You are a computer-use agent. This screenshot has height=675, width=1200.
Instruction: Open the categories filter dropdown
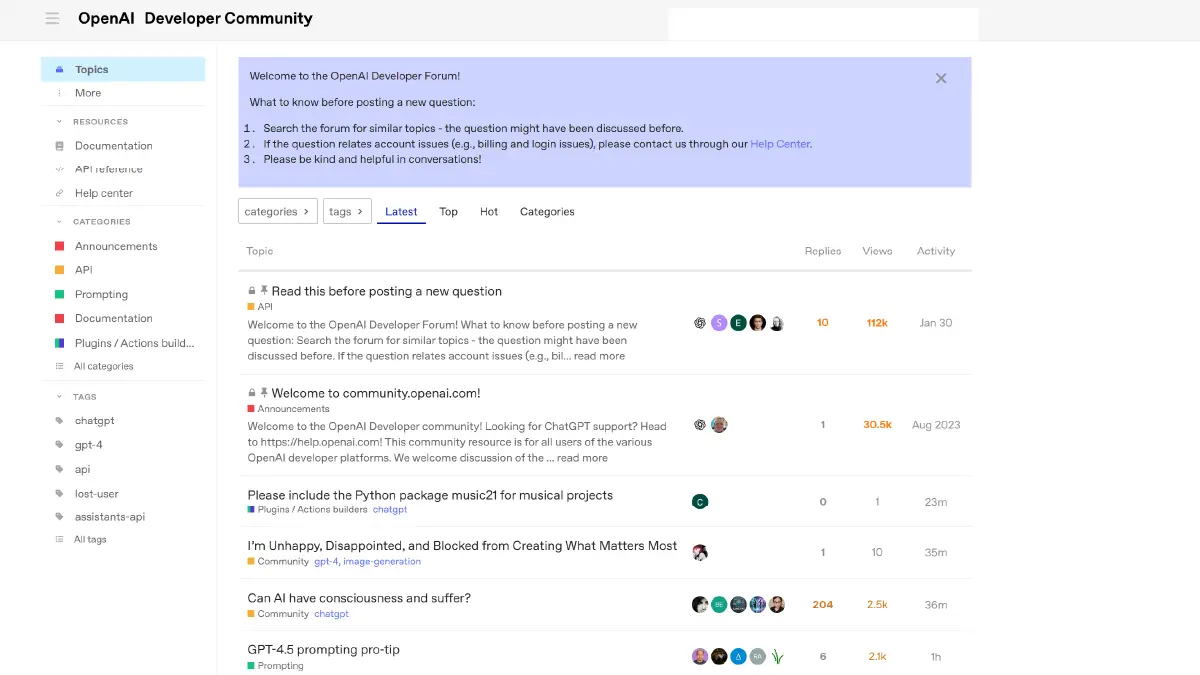[277, 211]
